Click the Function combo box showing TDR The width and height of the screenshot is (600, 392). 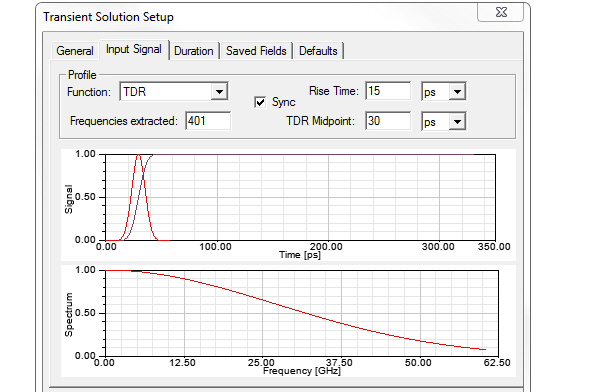pyautogui.click(x=174, y=92)
